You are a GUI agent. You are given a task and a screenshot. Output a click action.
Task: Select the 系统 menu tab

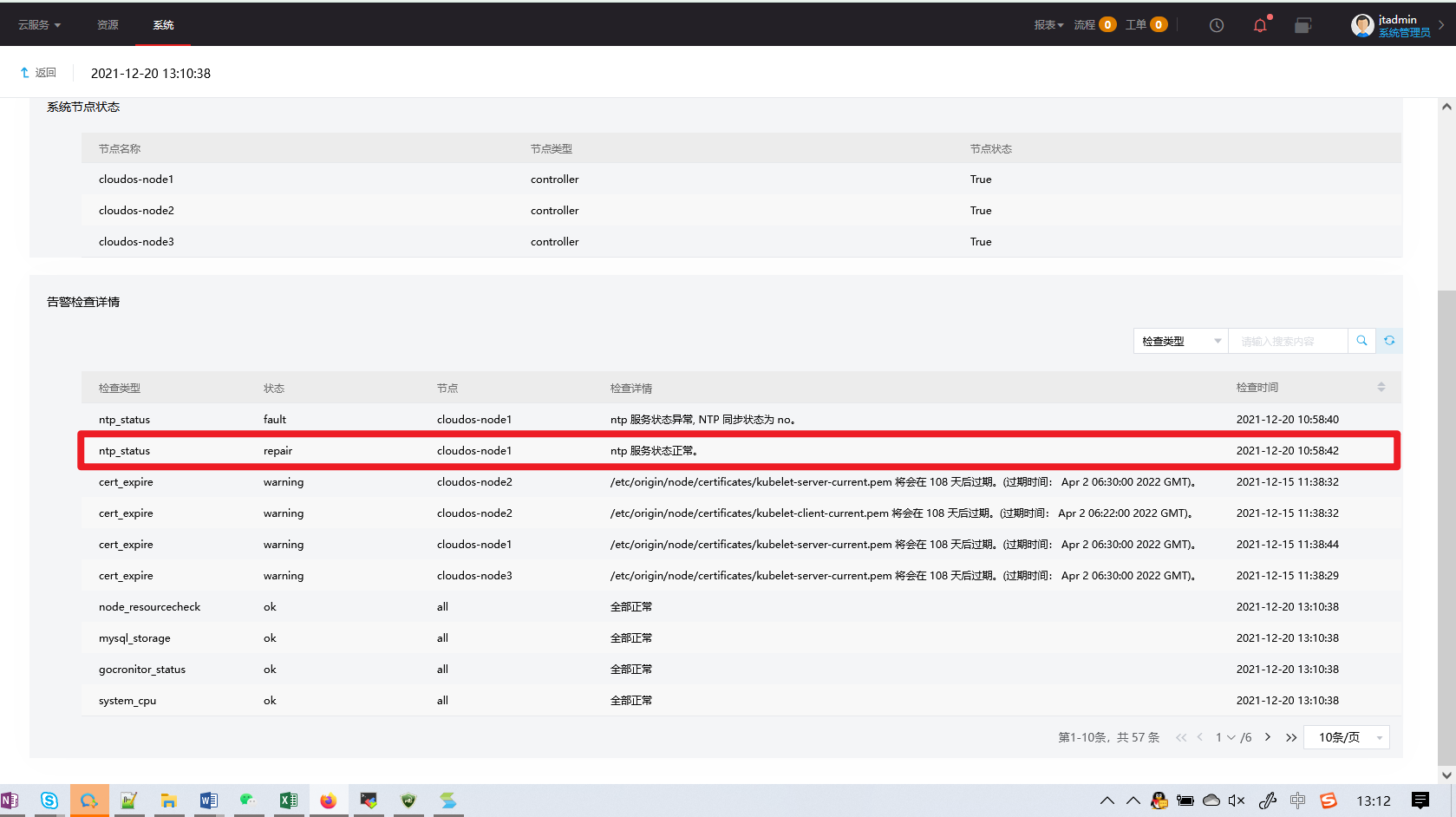pos(163,25)
